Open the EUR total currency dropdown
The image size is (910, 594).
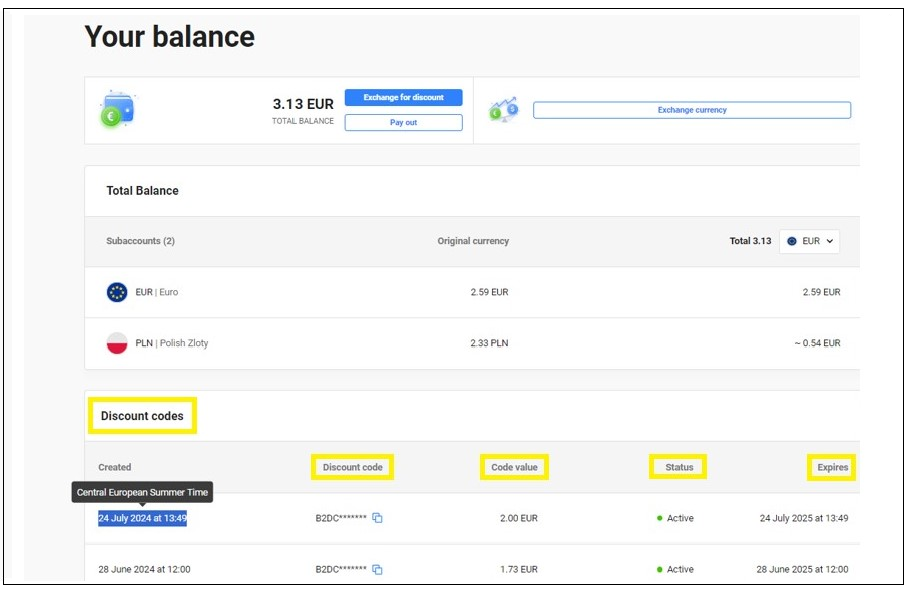coord(809,241)
